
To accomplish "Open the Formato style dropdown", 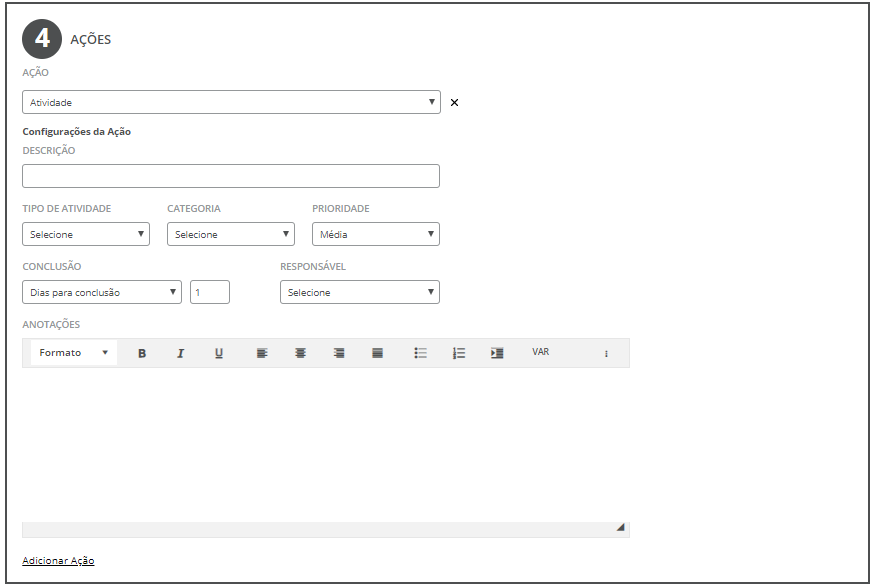I will 74,353.
